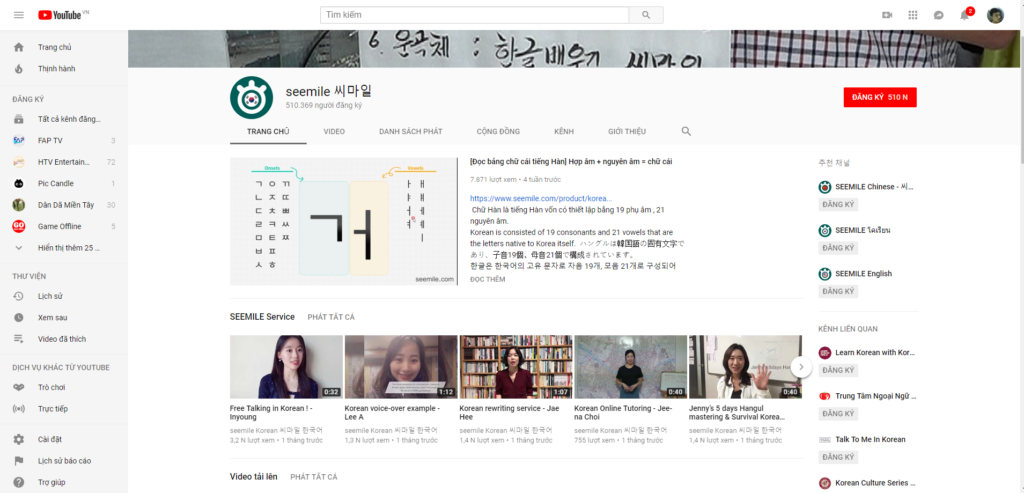The width and height of the screenshot is (1024, 493).
Task: Open the notifications bell
Action: 964,15
